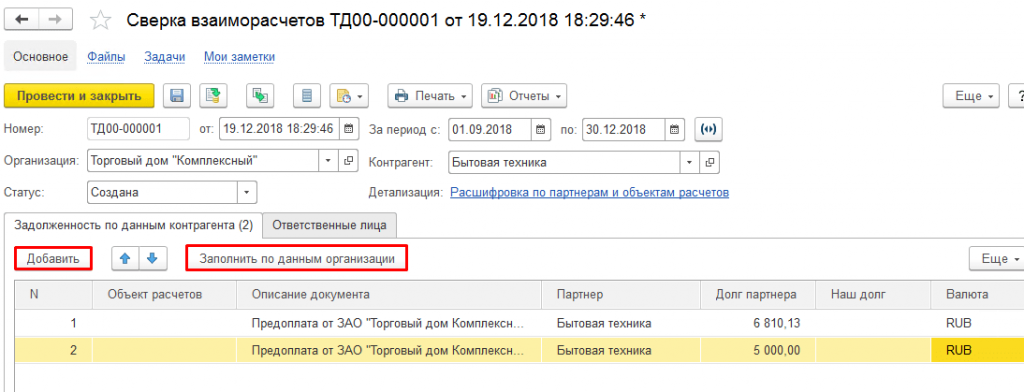1024x392 pixels.
Task: Go back with the left arrow button
Action: [22, 20]
